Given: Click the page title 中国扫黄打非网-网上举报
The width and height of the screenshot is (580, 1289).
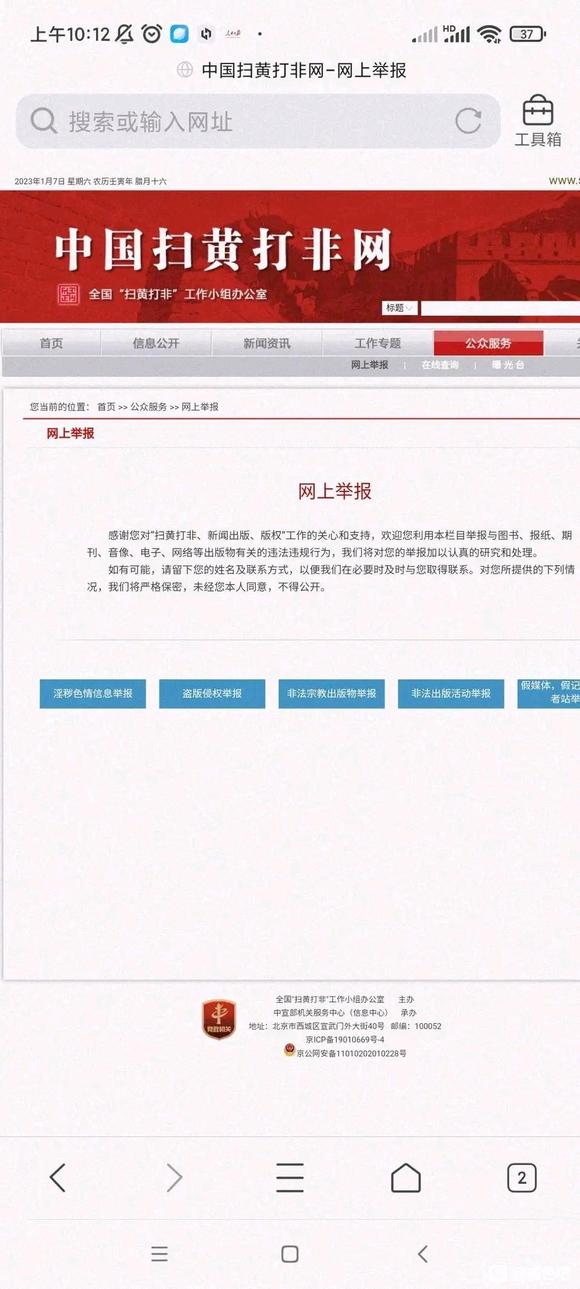Looking at the screenshot, I should (x=304, y=70).
